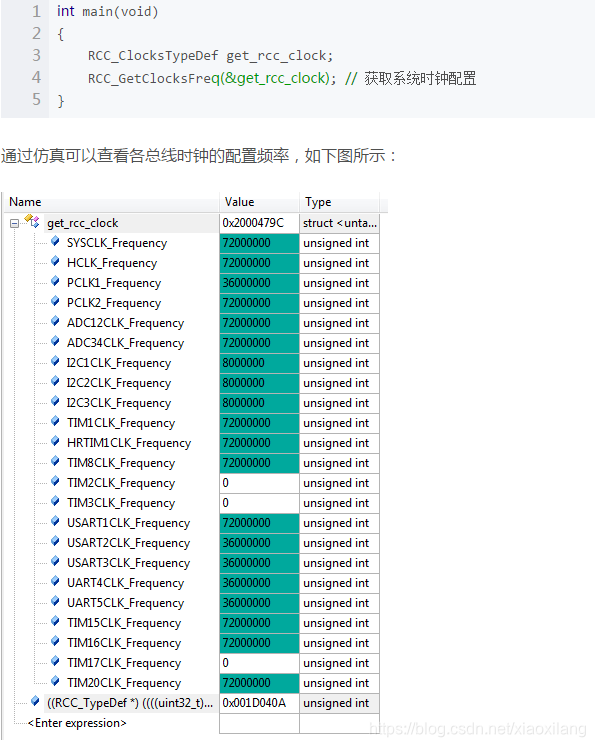This screenshot has height=747, width=595.
Task: Click the get_rcc_clock struct watch icon
Action: [33, 222]
